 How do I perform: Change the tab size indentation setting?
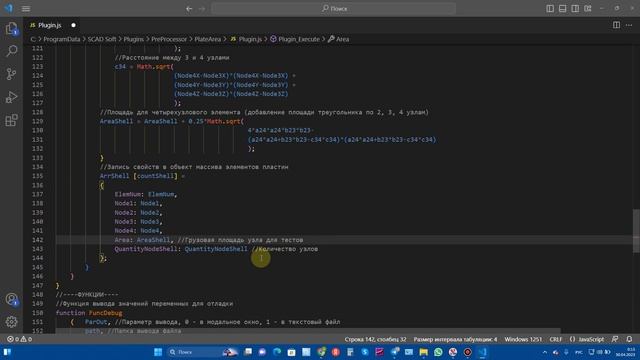[x=456, y=339]
